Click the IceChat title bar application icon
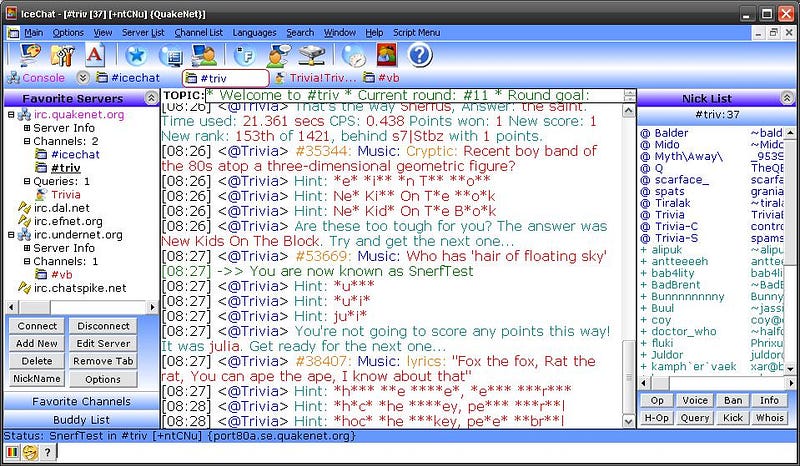Image resolution: width=800 pixels, height=466 pixels. coord(11,14)
